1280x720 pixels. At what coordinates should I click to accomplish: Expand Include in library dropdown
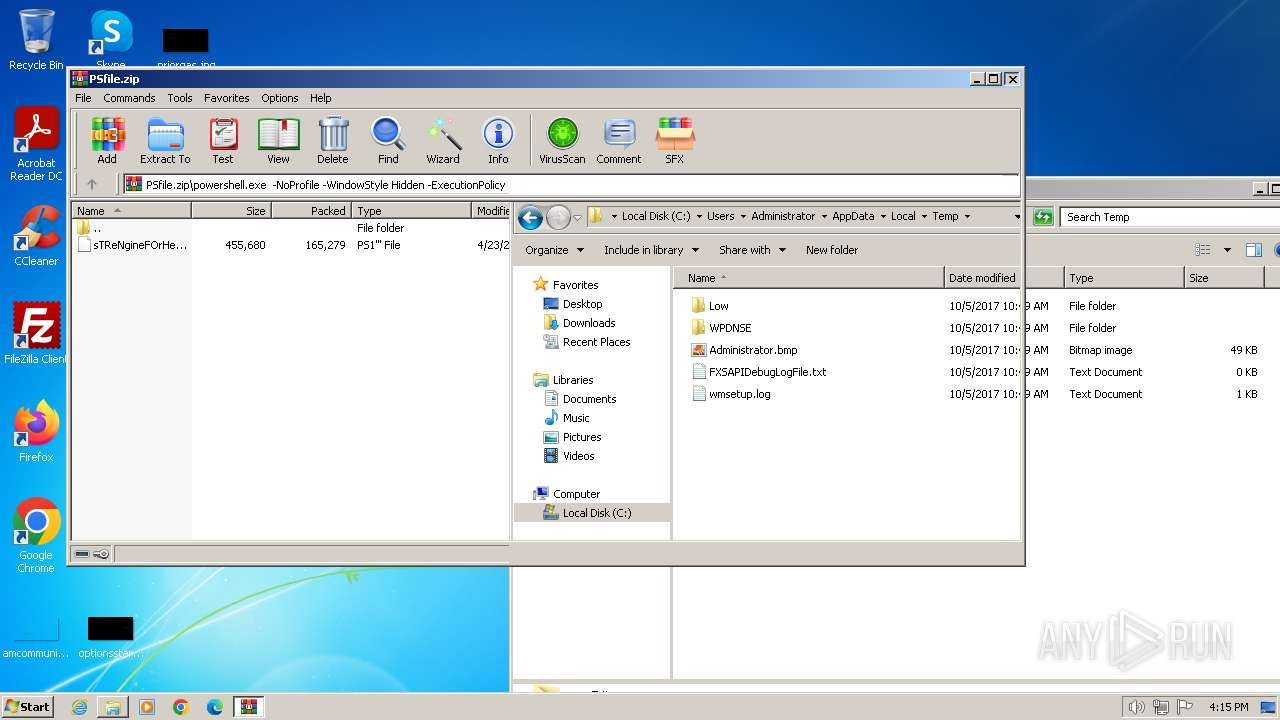(x=651, y=250)
